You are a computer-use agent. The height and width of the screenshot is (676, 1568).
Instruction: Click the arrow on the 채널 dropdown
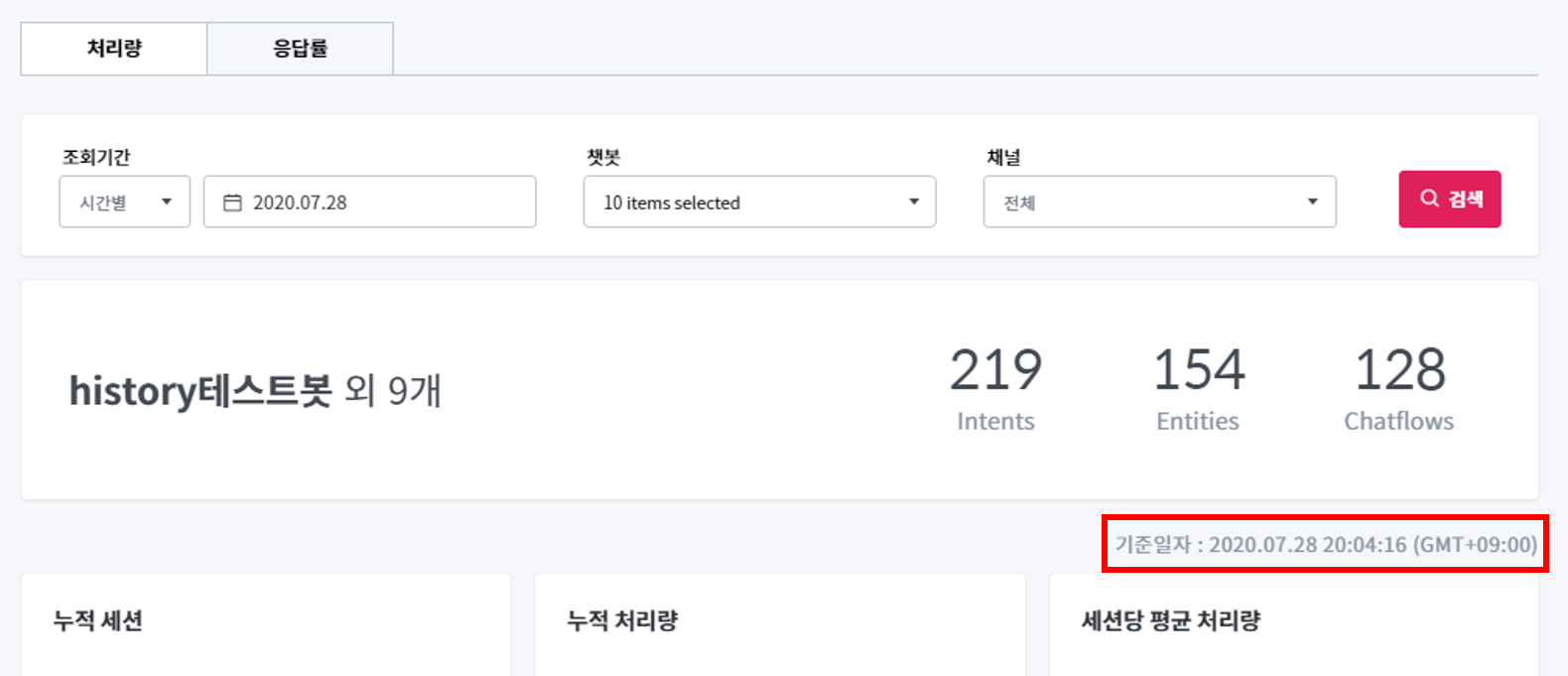1312,203
